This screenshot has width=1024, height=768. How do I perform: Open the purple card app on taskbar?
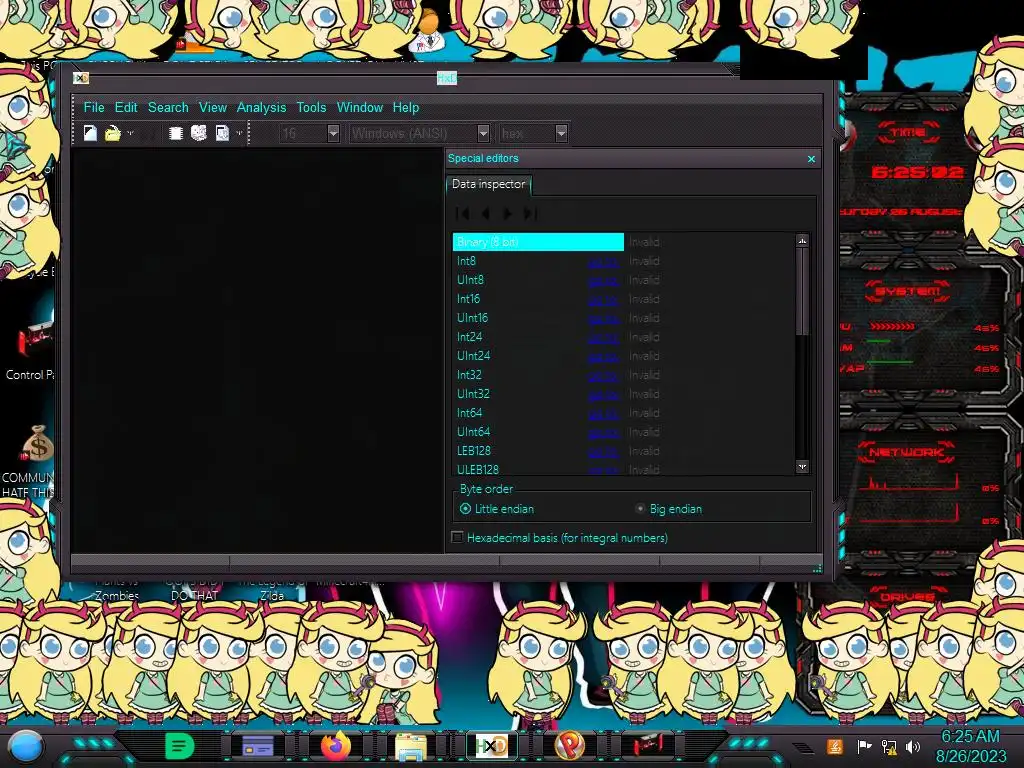(257, 745)
